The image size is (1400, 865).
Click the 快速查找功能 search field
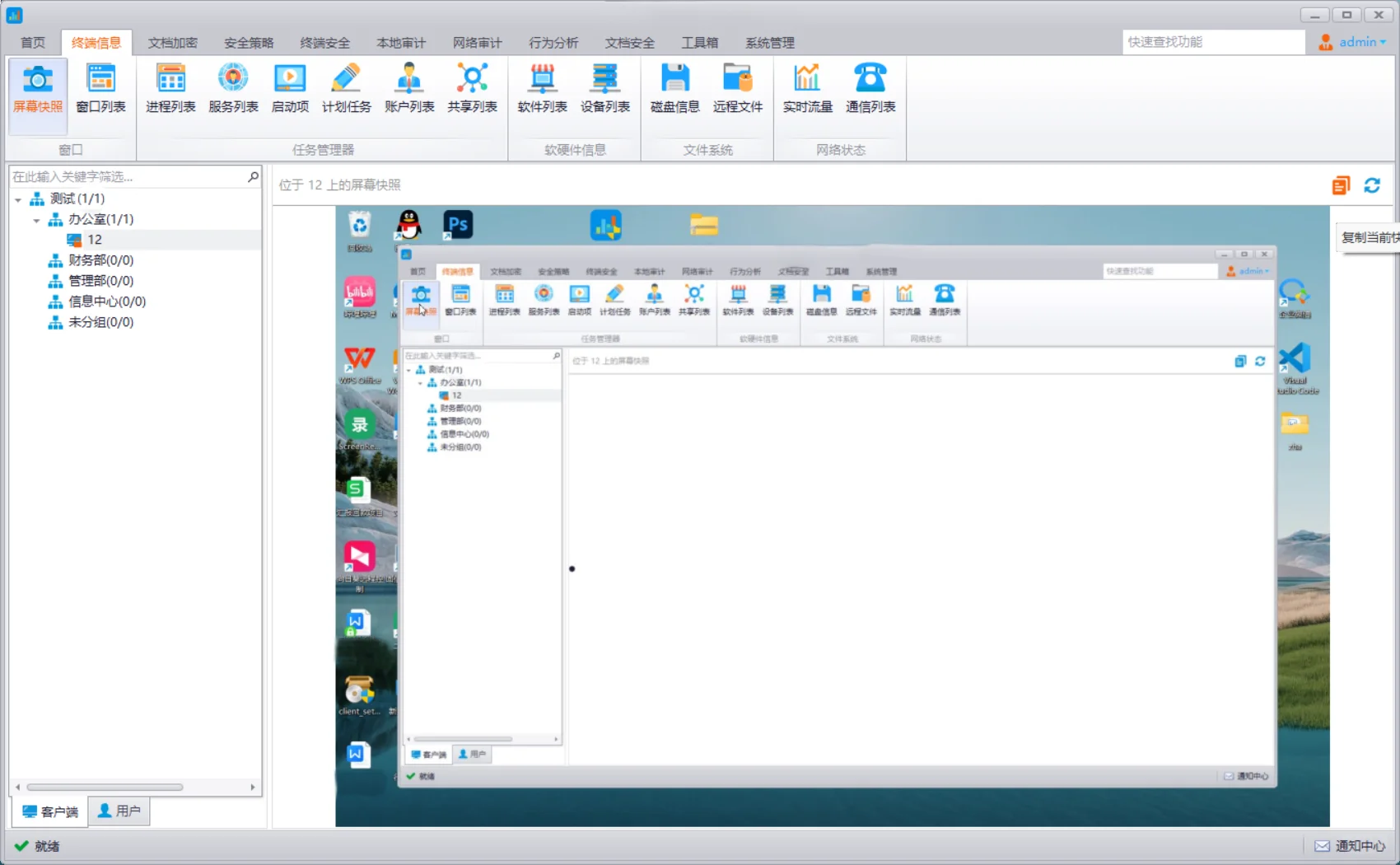point(1213,42)
